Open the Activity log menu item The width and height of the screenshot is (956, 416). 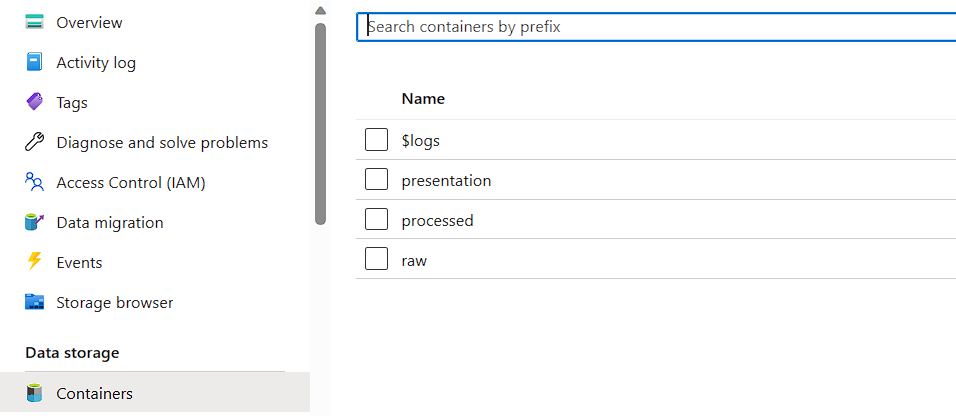tap(96, 62)
